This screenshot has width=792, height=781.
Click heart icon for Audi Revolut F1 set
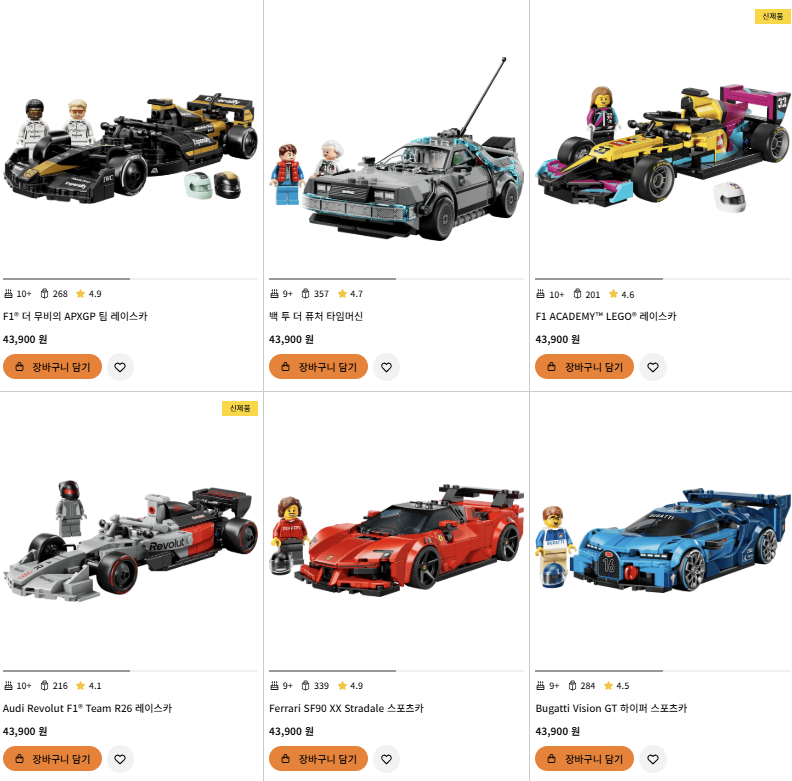point(120,759)
